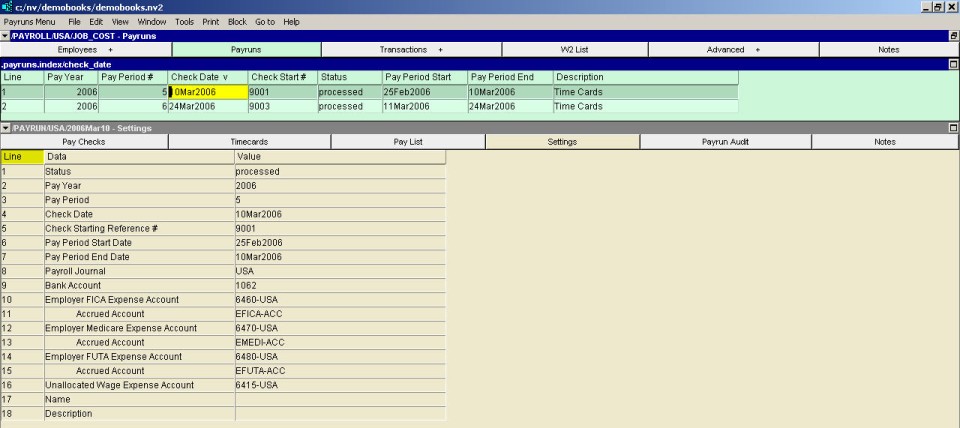Switch to the Payrun Audit tab
960x428 pixels.
pos(725,142)
